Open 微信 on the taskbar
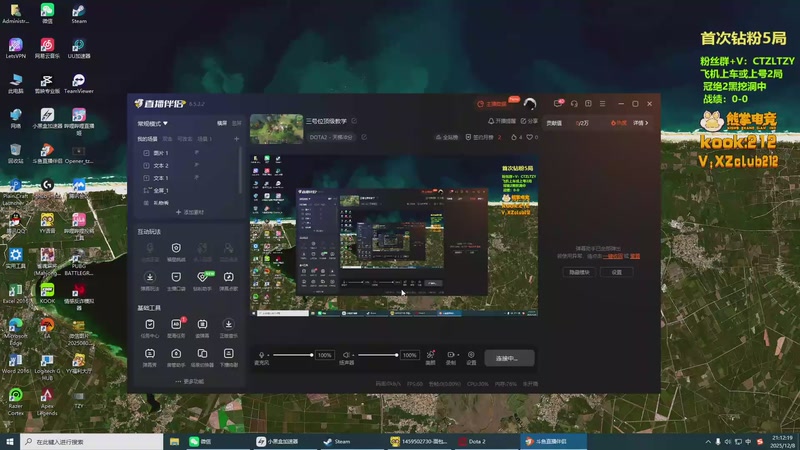800x450 pixels. pos(206,441)
